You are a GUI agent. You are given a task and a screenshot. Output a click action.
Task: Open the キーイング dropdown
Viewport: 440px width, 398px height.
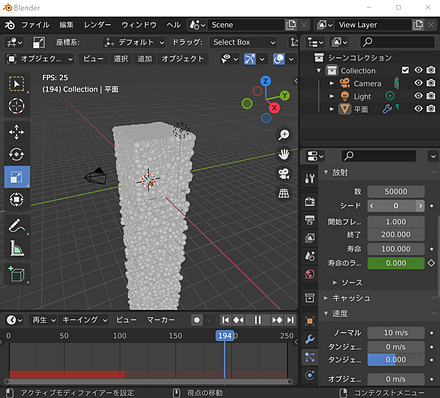coord(84,320)
